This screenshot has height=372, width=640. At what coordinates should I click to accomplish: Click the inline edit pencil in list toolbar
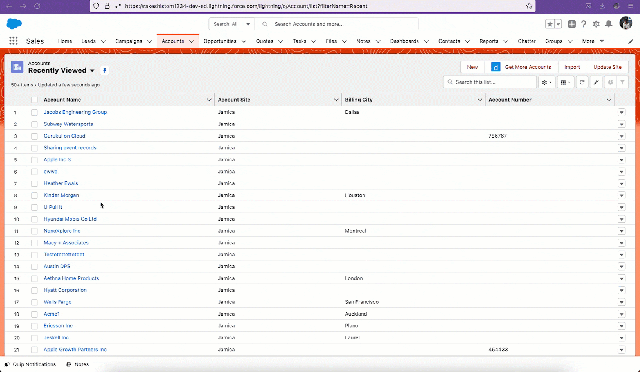pos(596,82)
